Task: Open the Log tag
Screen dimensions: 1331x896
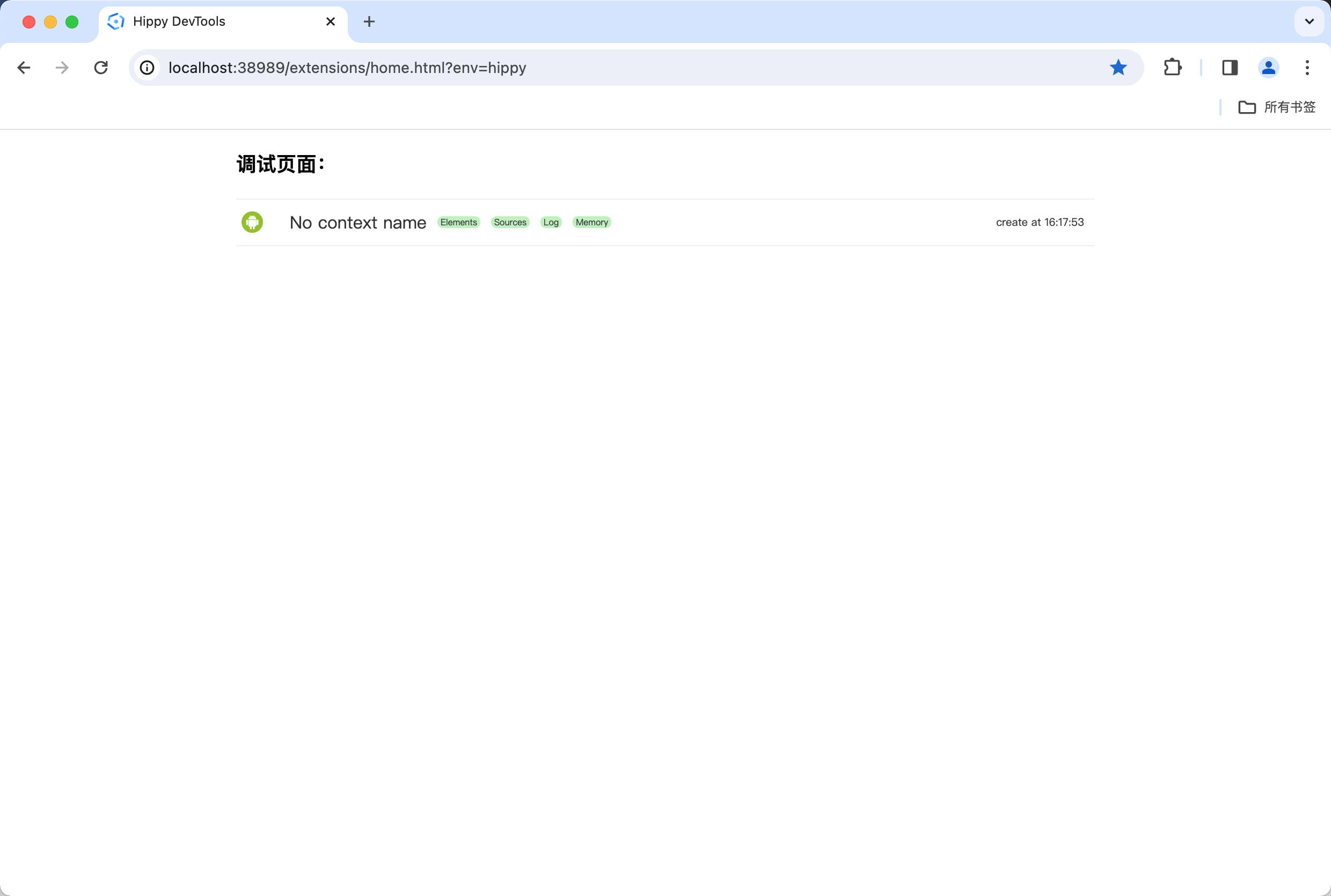Action: 551,222
